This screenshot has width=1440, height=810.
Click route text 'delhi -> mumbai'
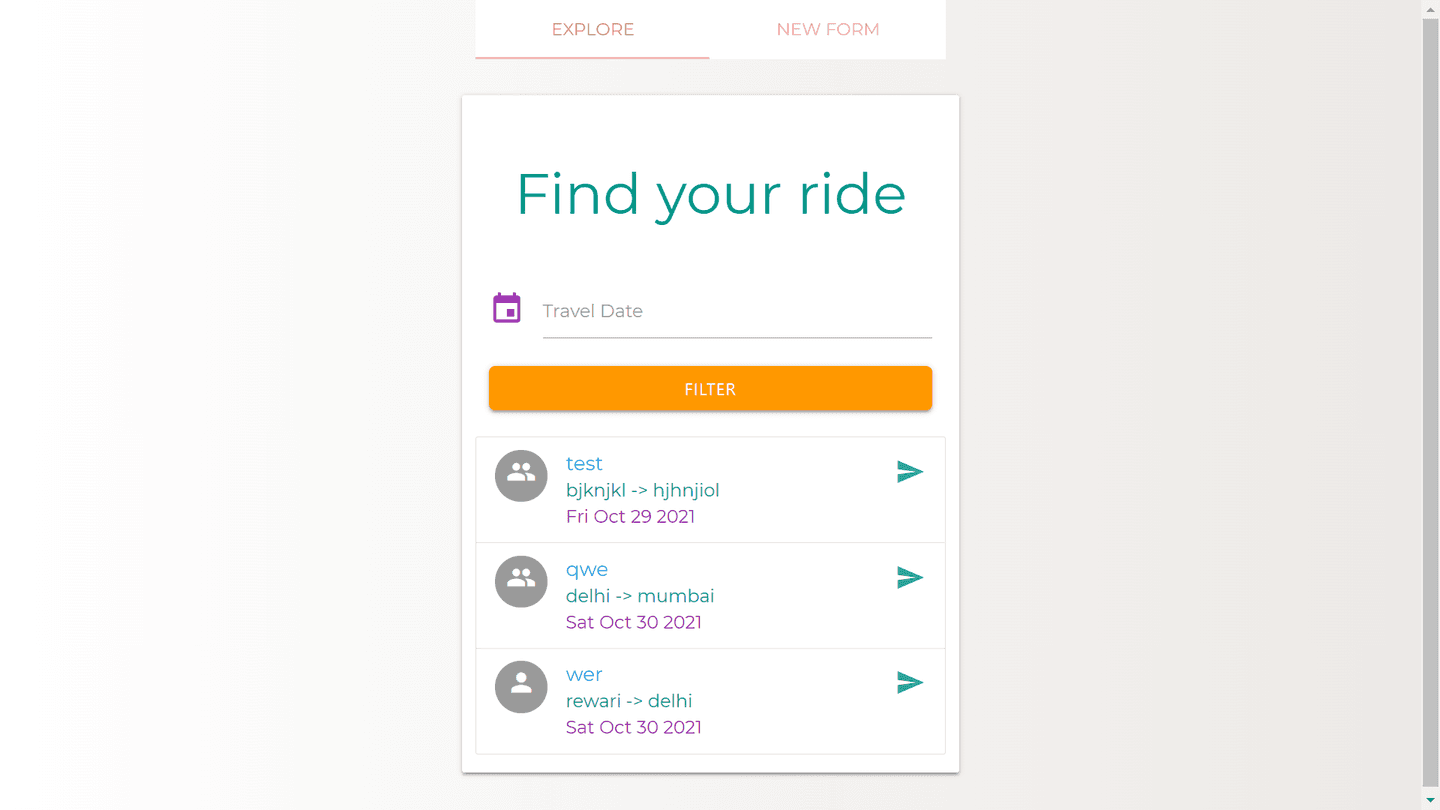coord(640,596)
